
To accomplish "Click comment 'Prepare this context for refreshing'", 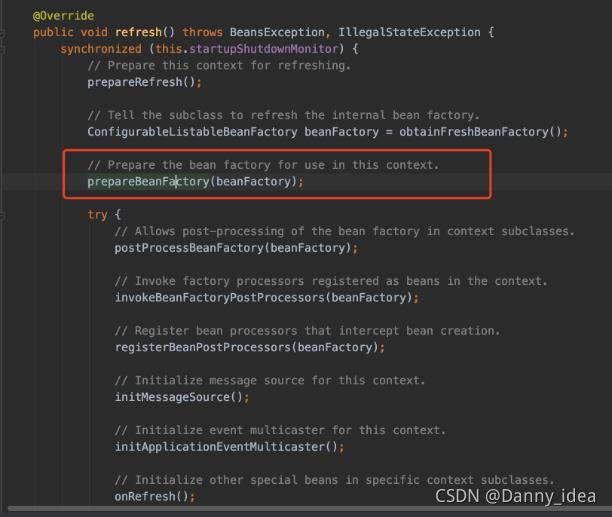I will click(219, 66).
